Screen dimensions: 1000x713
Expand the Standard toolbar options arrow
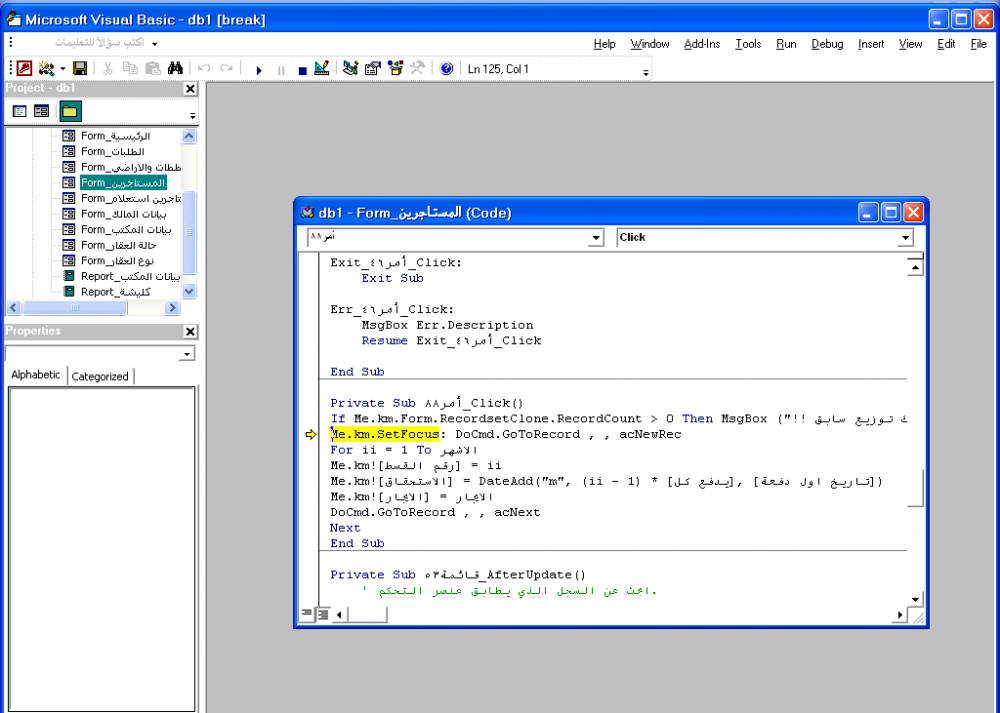pos(645,72)
